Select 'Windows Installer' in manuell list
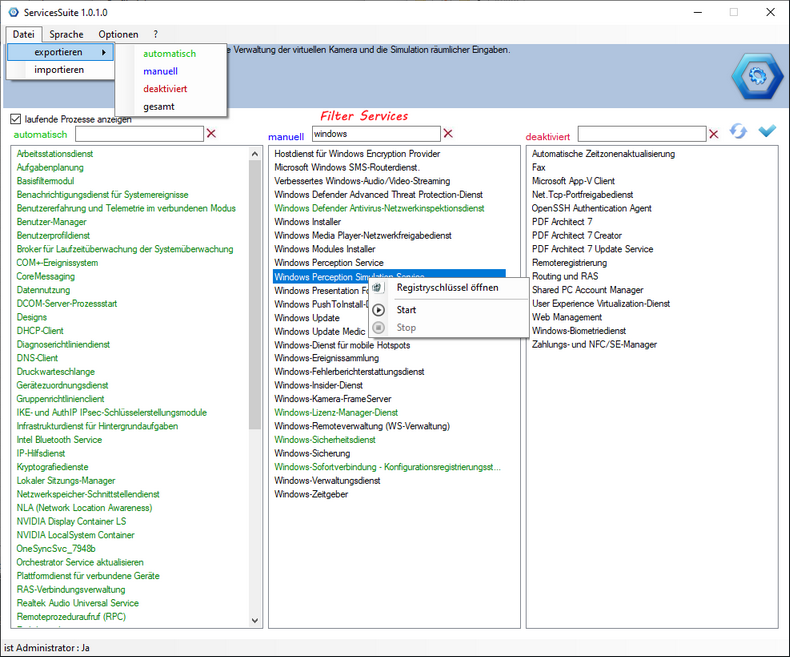Screen dimensions: 790x657 307,222
